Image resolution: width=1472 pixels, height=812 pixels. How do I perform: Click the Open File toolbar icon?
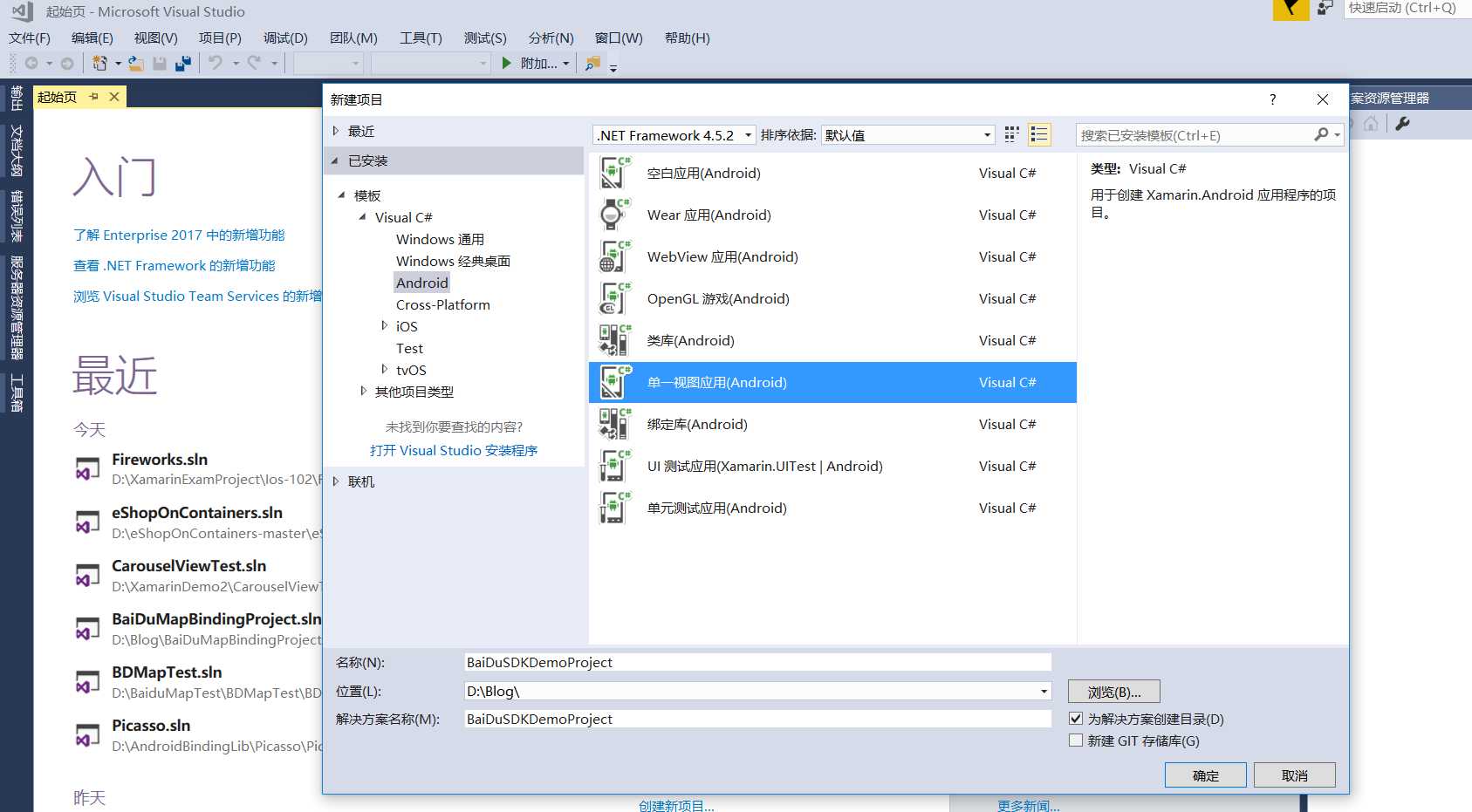coord(136,63)
